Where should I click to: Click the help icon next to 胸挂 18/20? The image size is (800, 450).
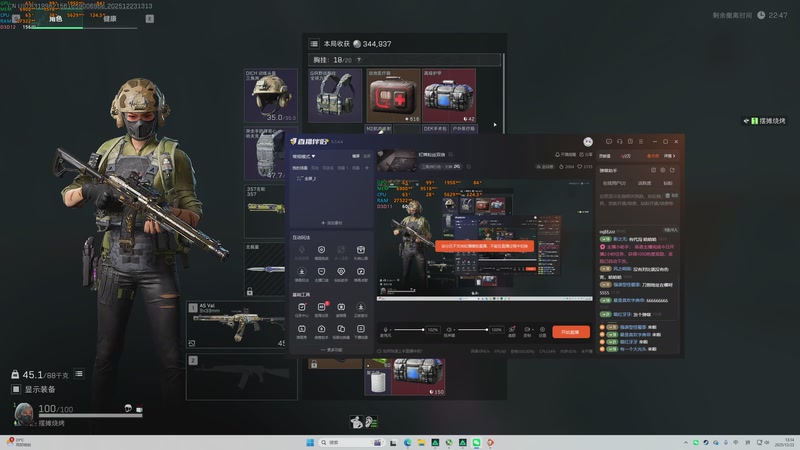(x=359, y=60)
